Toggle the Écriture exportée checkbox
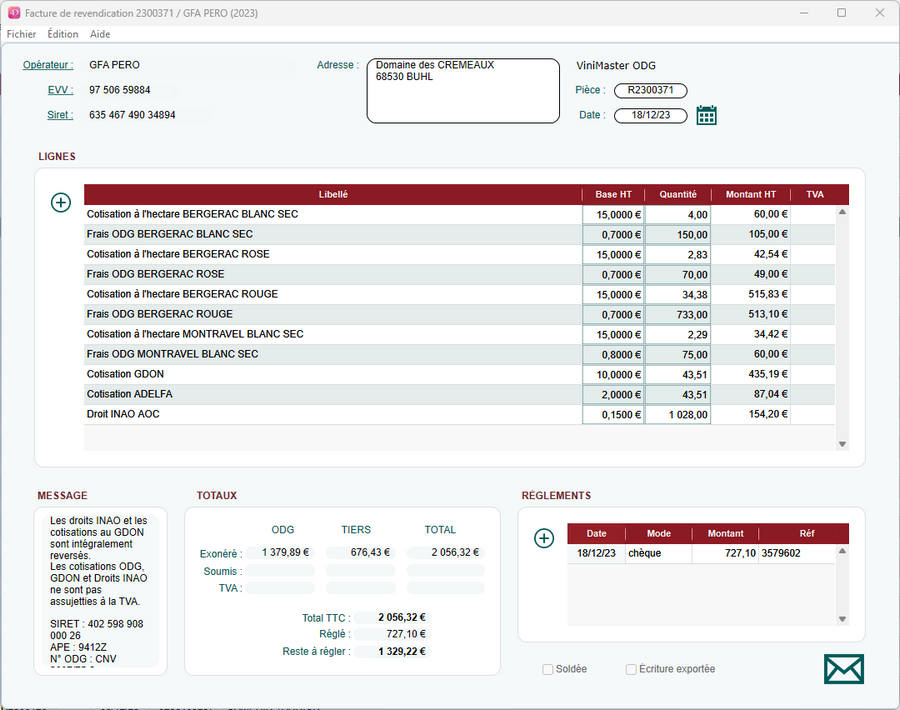Image resolution: width=900 pixels, height=710 pixels. click(631, 669)
